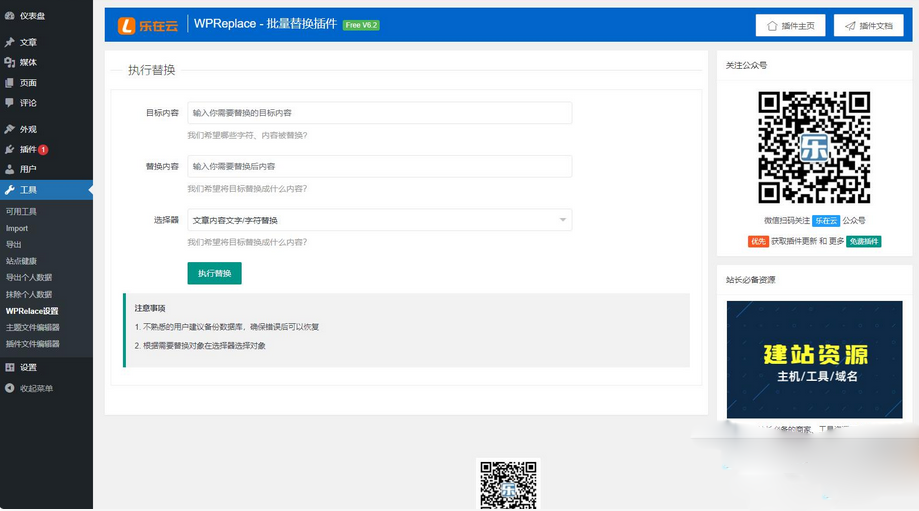The image size is (919, 511).
Task: Click the Comments (评论) bubble icon
Action: (x=10, y=103)
